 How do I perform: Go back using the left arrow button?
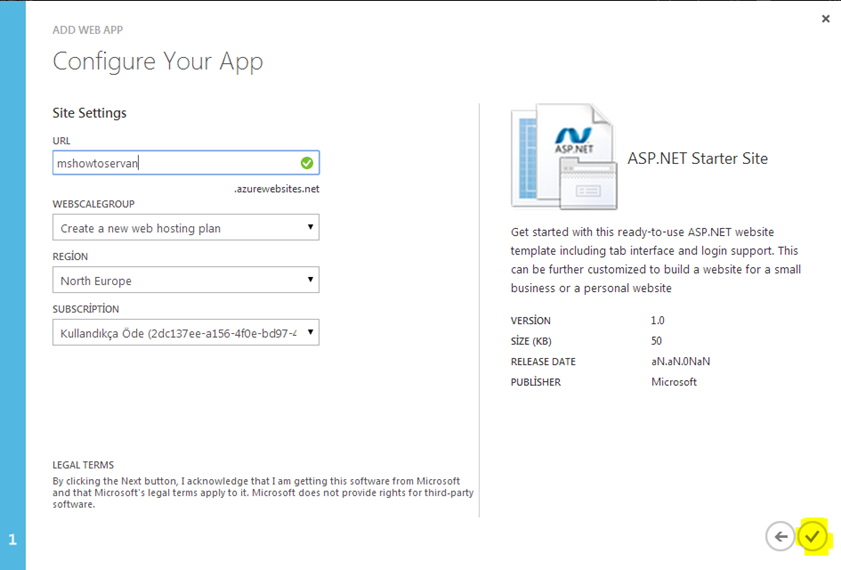pyautogui.click(x=780, y=537)
